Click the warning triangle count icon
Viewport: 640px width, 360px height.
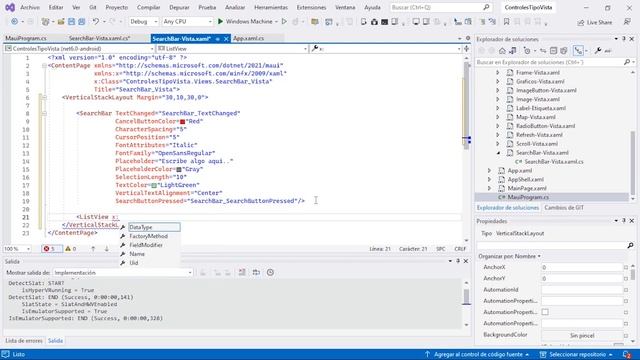pos(68,249)
